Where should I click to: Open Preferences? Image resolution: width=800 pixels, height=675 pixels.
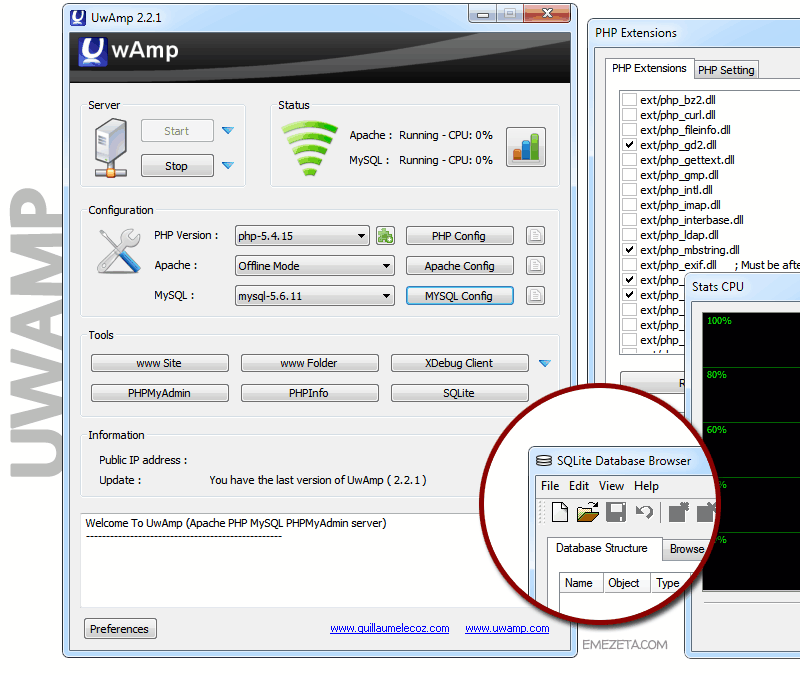coord(120,629)
